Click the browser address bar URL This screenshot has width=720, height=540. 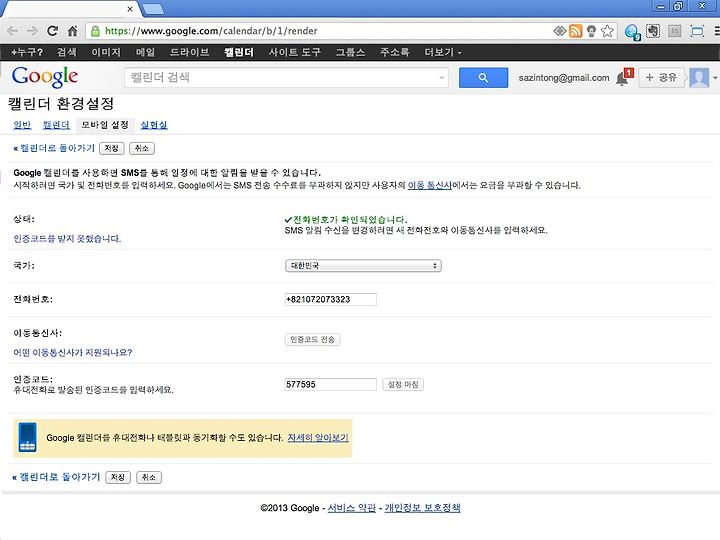click(211, 31)
